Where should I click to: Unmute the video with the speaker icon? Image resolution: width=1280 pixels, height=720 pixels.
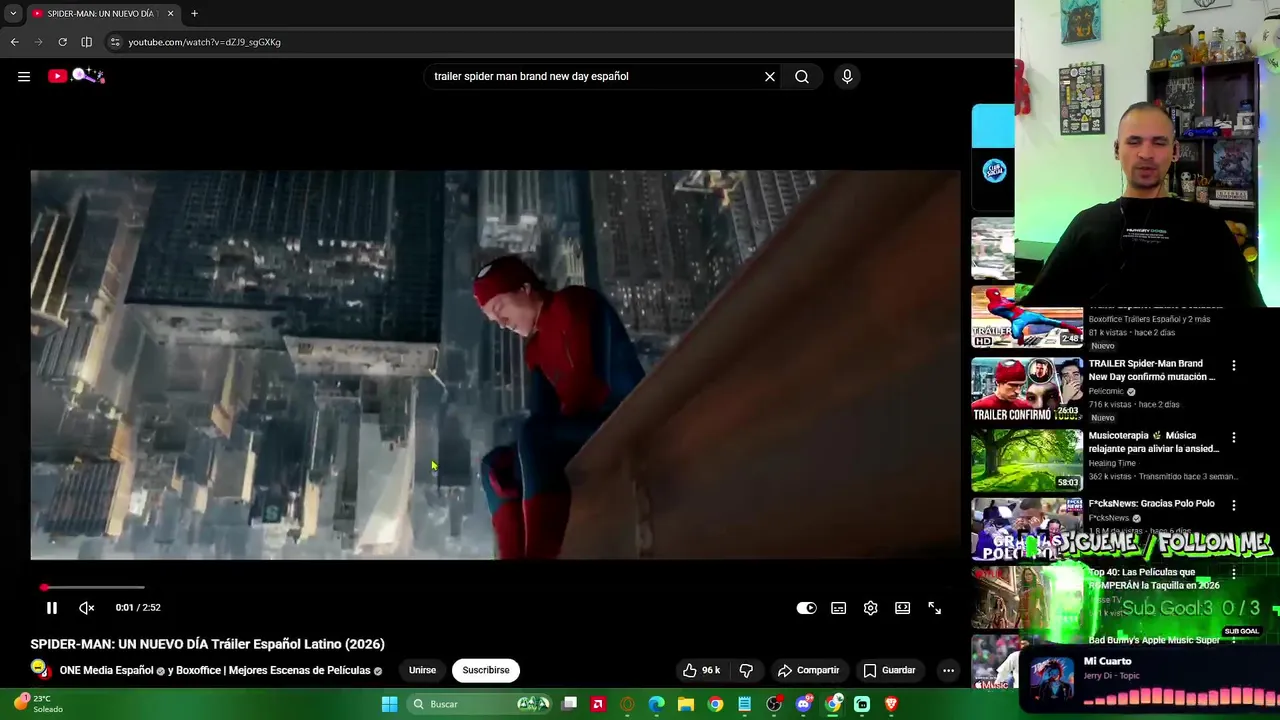[x=87, y=608]
